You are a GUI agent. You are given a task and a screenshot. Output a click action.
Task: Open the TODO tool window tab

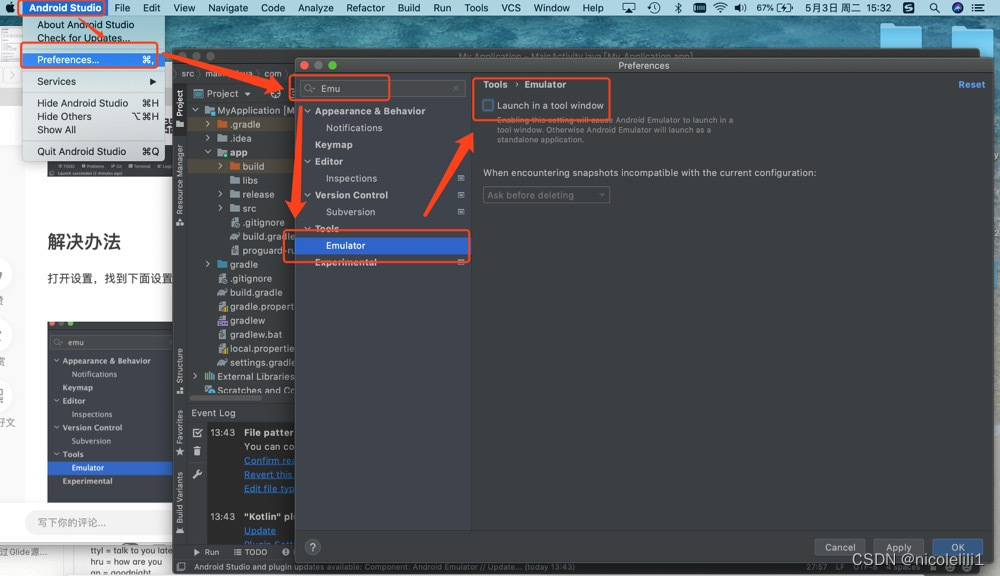tap(251, 552)
